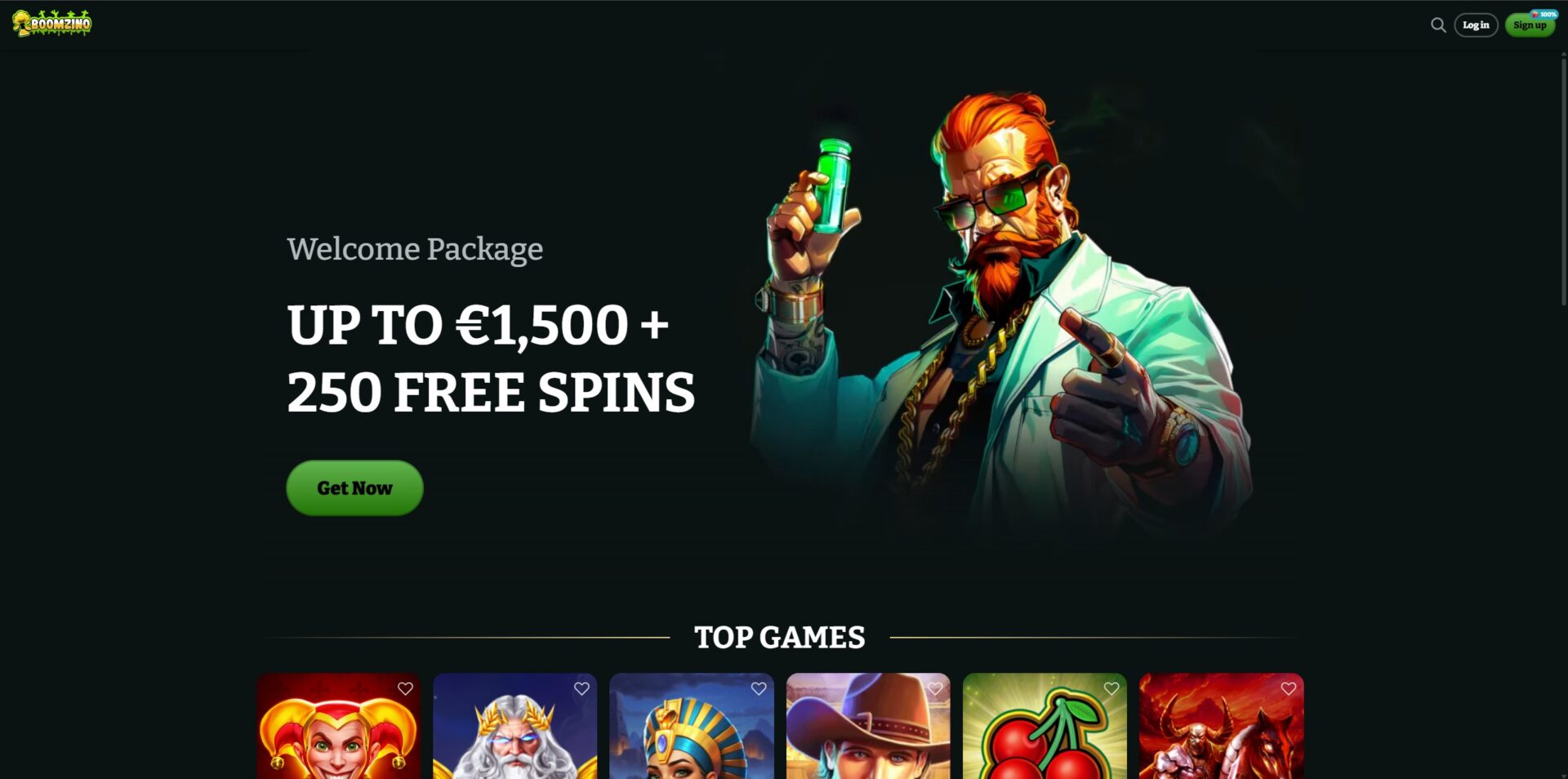Open the jester slot game thumbnail
The height and width of the screenshot is (779, 1568).
click(339, 726)
